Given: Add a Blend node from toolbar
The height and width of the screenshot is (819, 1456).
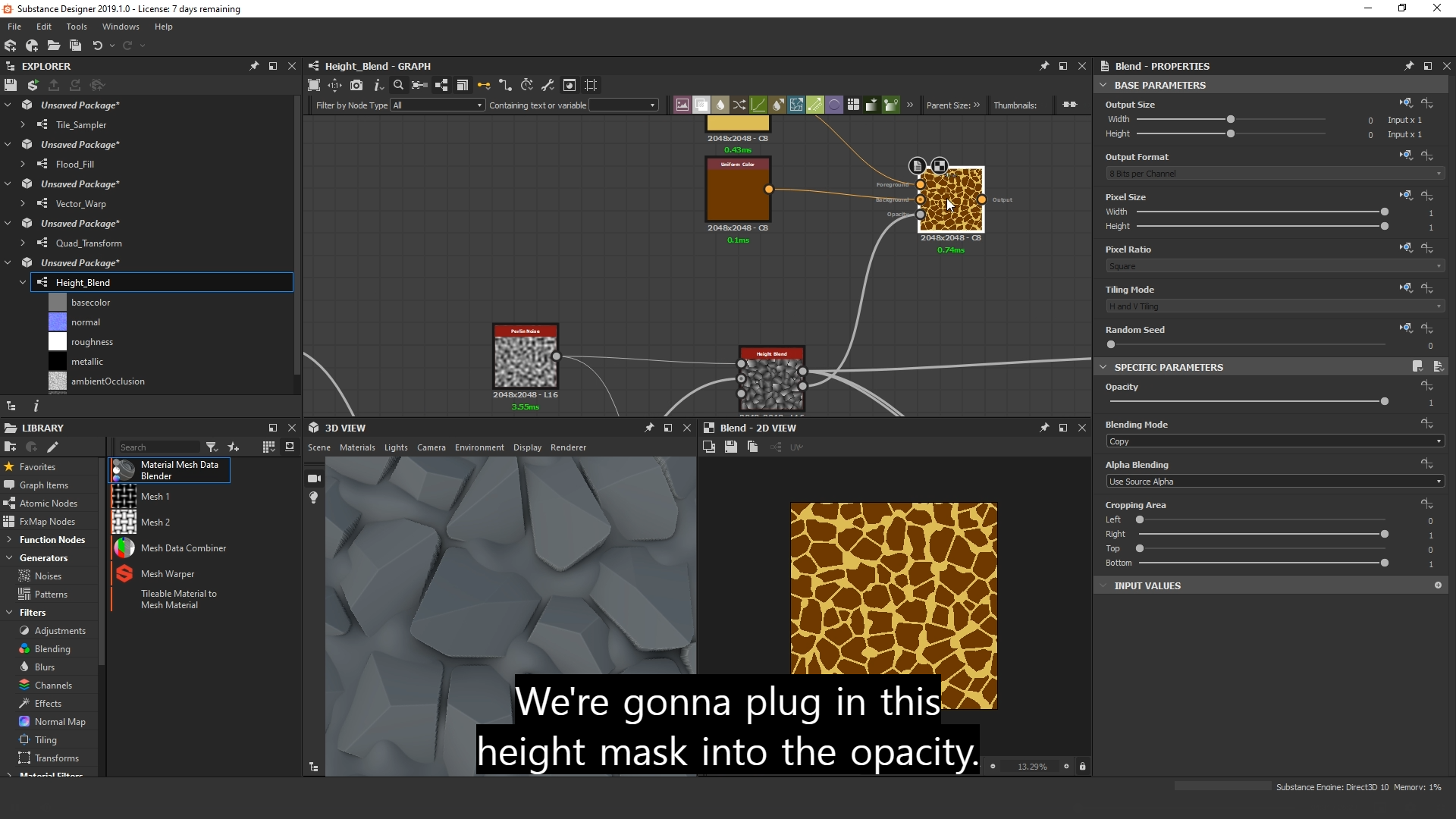Looking at the screenshot, I should pyautogui.click(x=701, y=105).
